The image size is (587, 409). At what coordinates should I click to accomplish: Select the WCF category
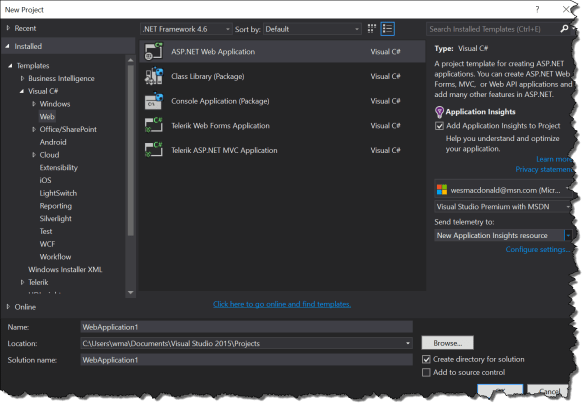pos(47,244)
